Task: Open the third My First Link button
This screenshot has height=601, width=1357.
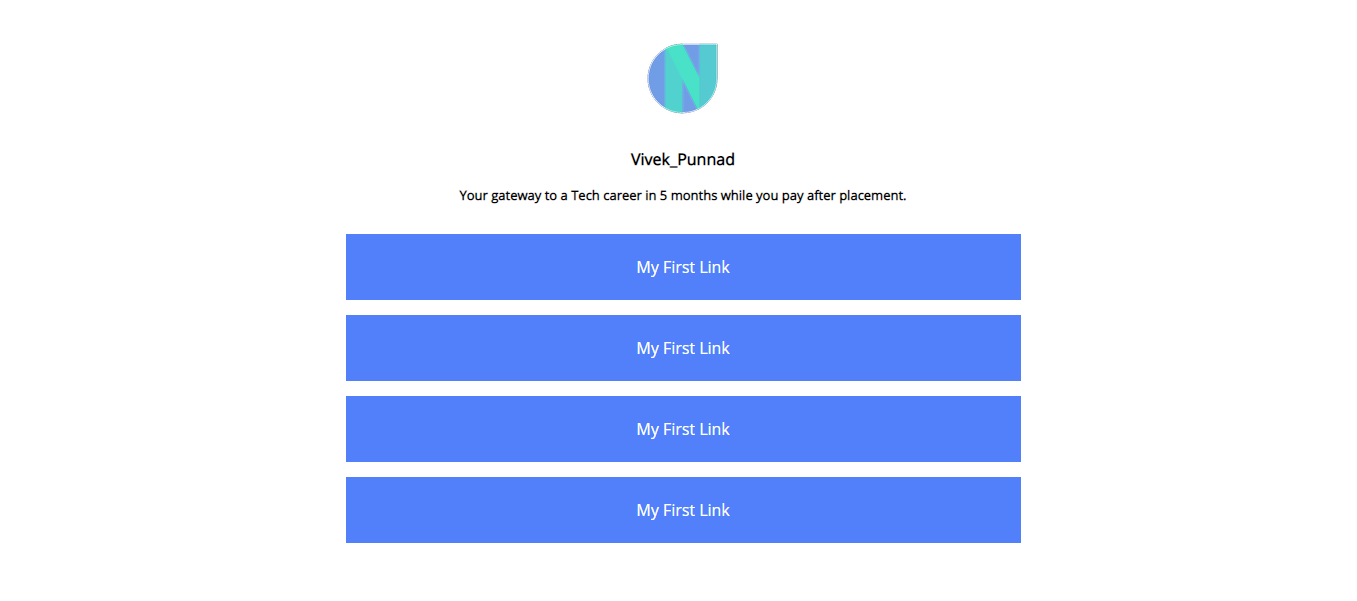Action: coord(683,429)
